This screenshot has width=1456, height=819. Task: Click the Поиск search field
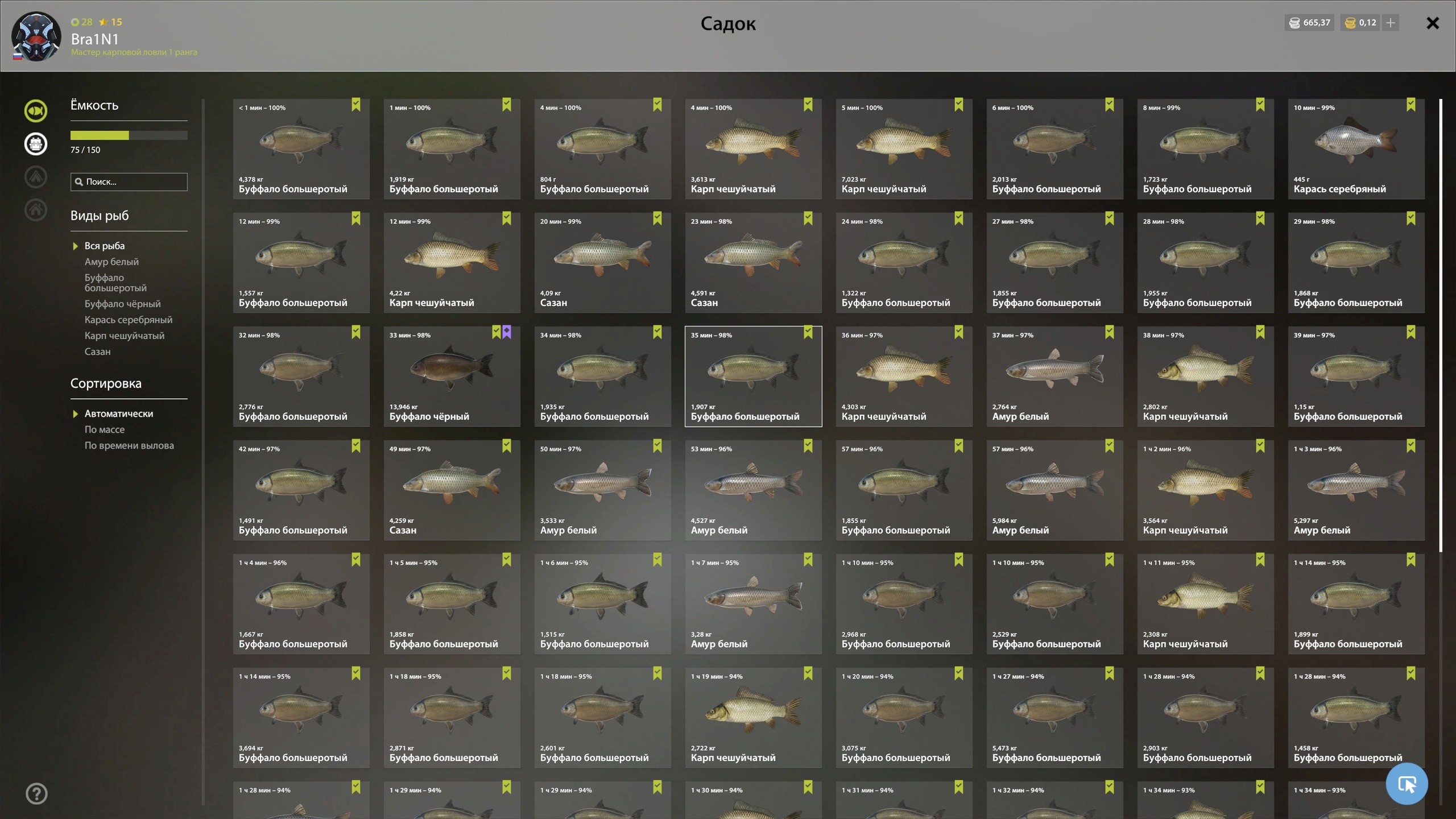pos(129,181)
